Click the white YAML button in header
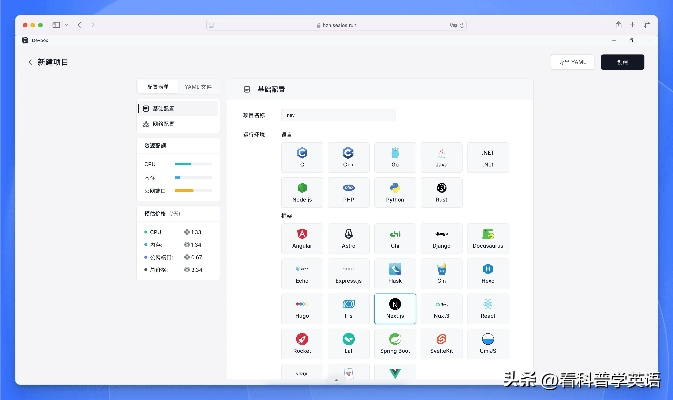 (x=572, y=62)
